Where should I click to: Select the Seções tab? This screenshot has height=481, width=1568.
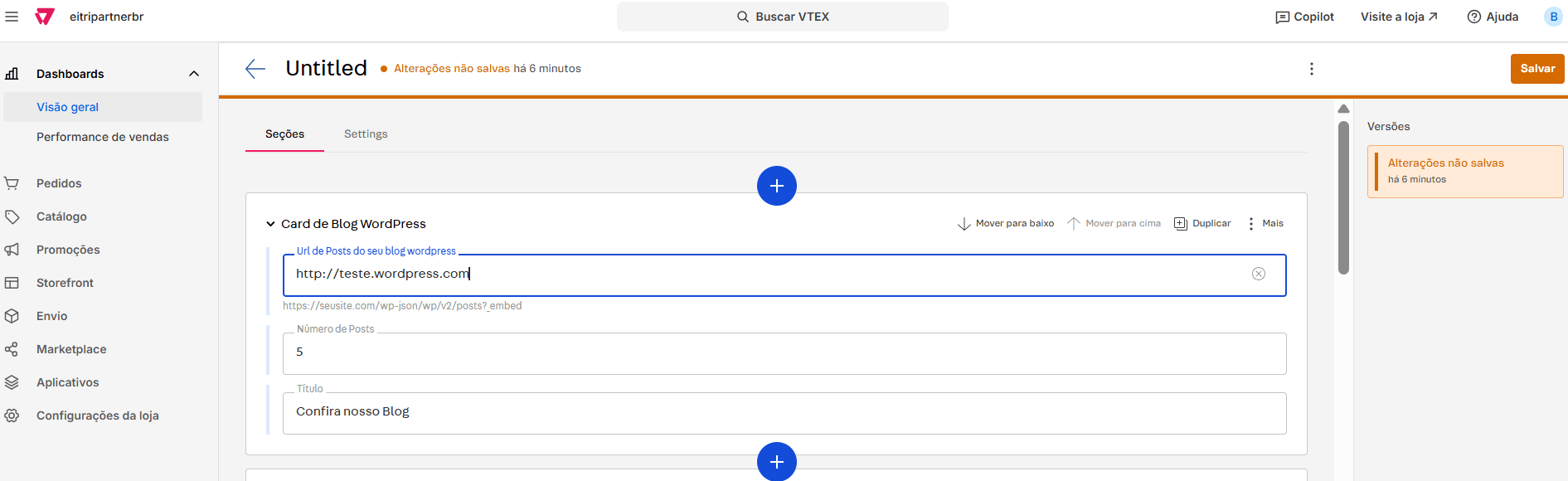click(x=284, y=134)
